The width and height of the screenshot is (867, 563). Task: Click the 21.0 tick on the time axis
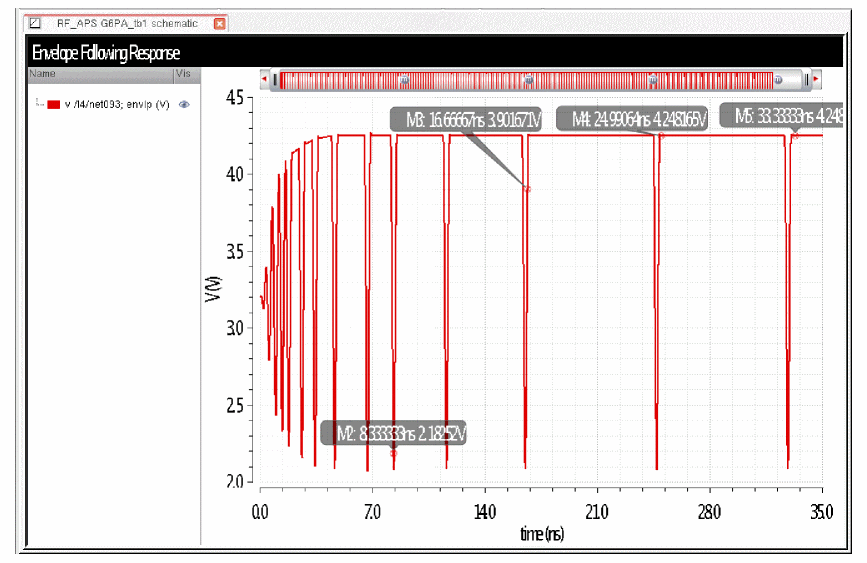[597, 512]
